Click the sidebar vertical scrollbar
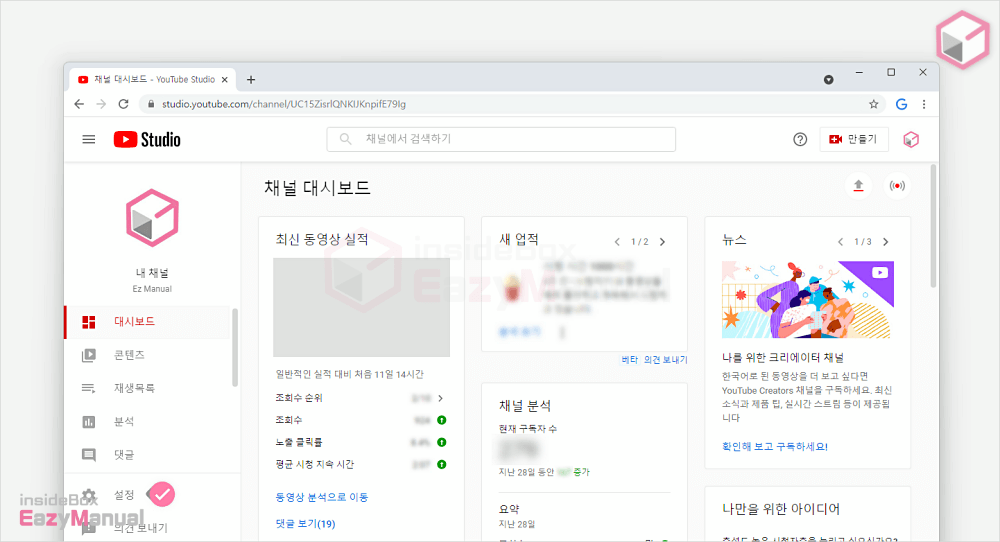1000x542 pixels. [235, 348]
